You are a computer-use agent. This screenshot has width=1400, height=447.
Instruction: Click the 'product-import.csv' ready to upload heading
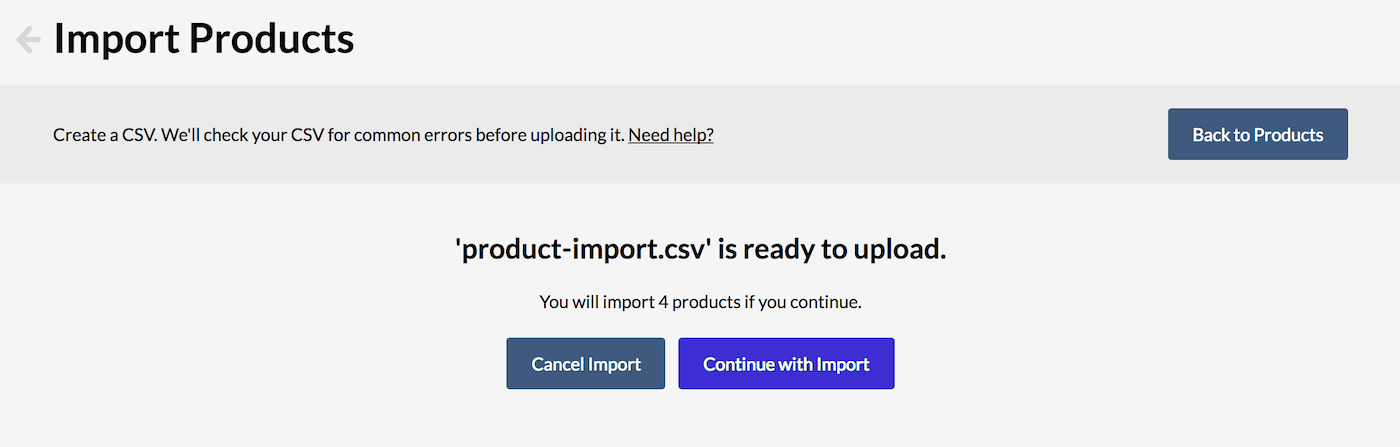(700, 249)
